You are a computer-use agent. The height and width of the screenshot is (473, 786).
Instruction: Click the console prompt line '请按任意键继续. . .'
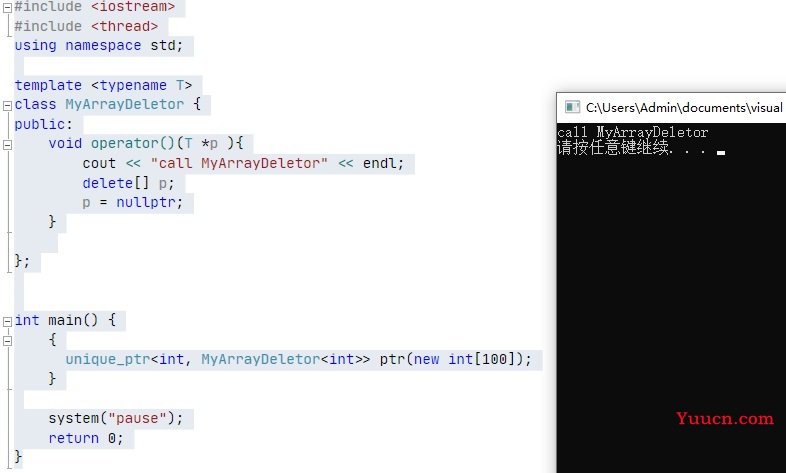pyautogui.click(x=632, y=148)
